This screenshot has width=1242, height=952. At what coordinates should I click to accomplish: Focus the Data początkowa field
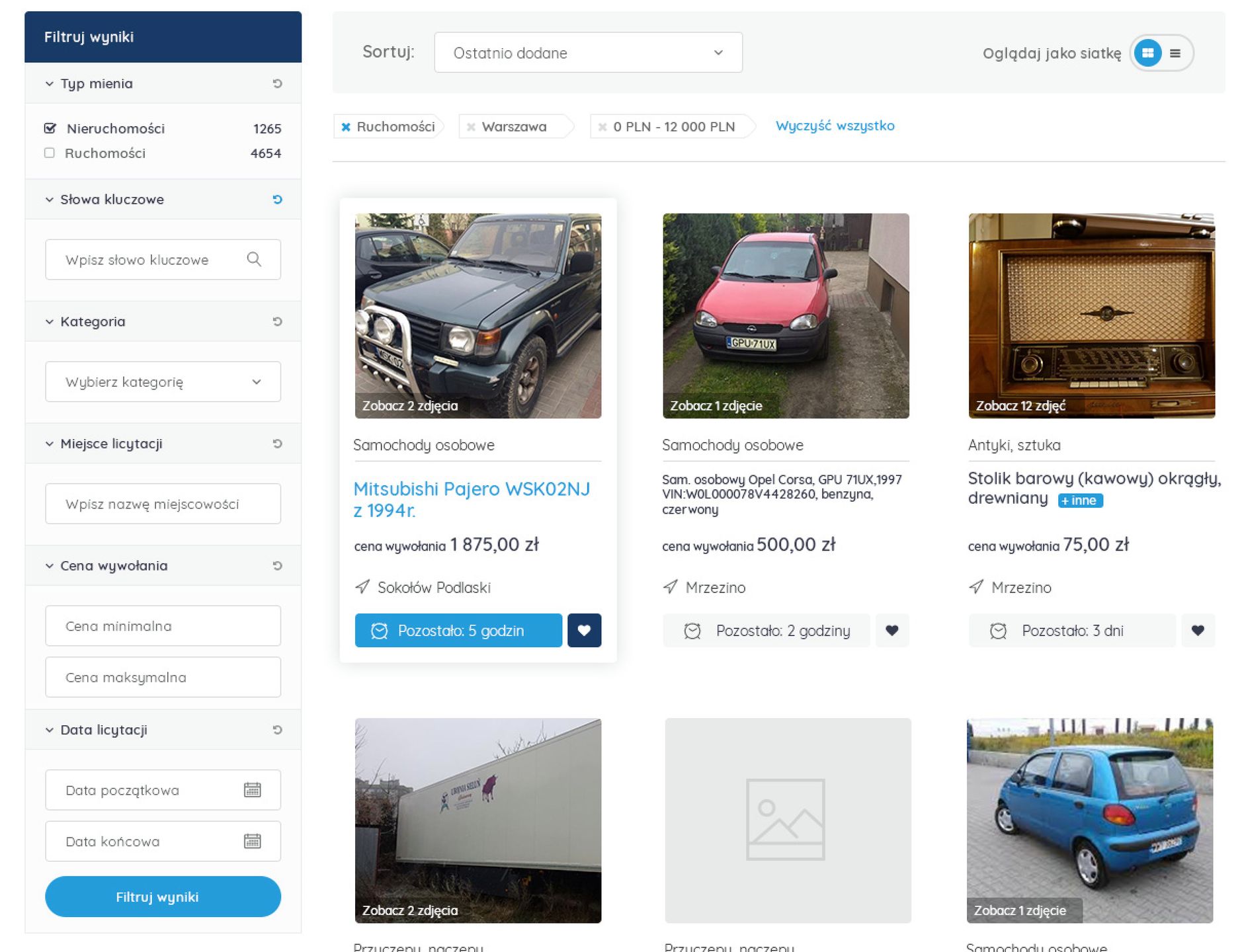(163, 789)
